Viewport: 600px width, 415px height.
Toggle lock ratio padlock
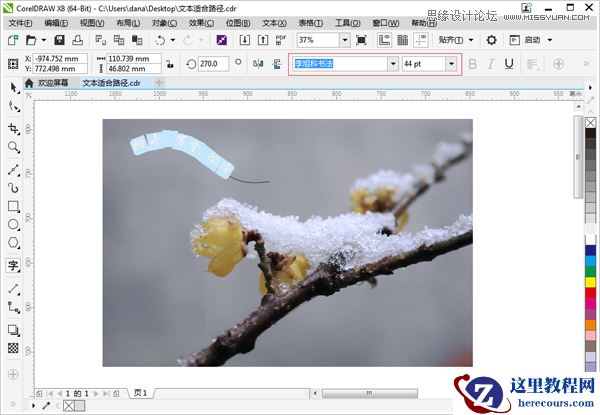point(170,64)
